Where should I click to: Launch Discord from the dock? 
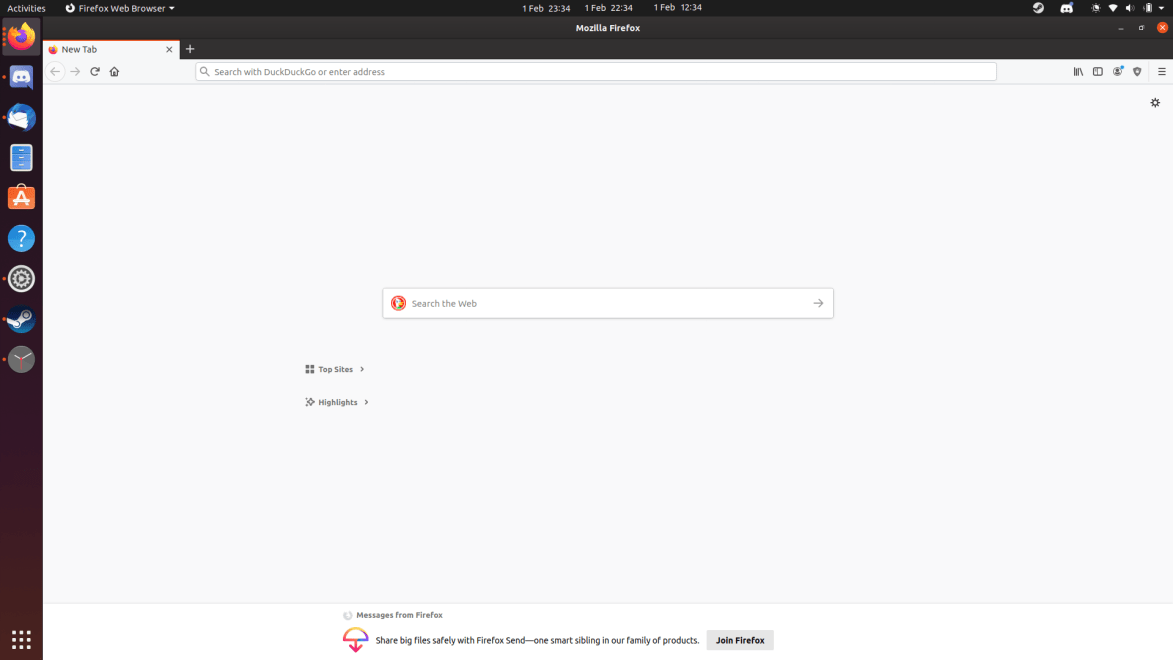pos(21,77)
